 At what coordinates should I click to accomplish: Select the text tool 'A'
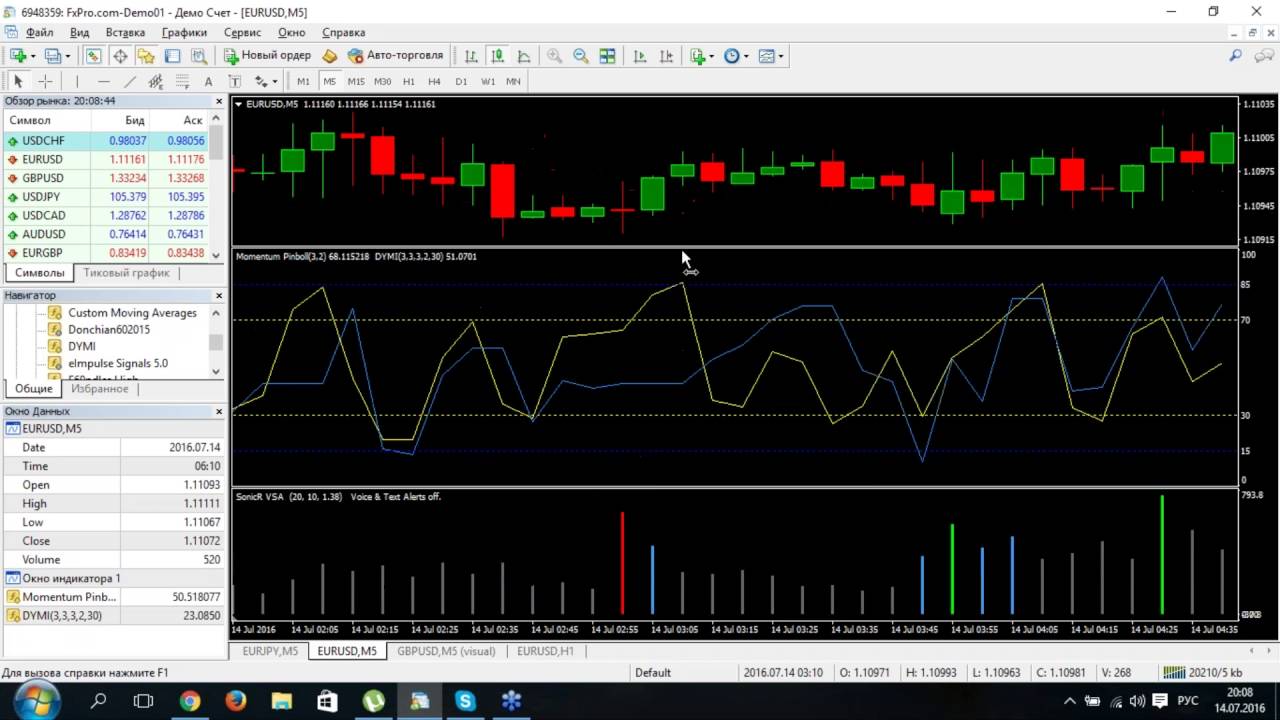(208, 81)
